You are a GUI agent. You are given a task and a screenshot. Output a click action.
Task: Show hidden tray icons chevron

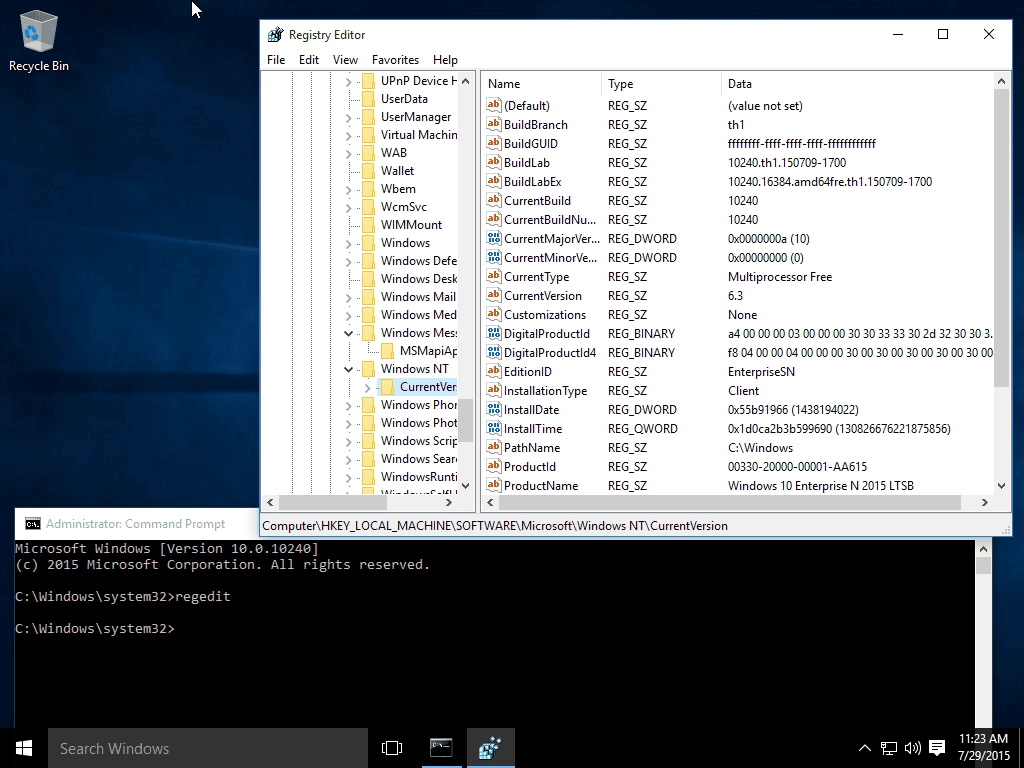864,748
